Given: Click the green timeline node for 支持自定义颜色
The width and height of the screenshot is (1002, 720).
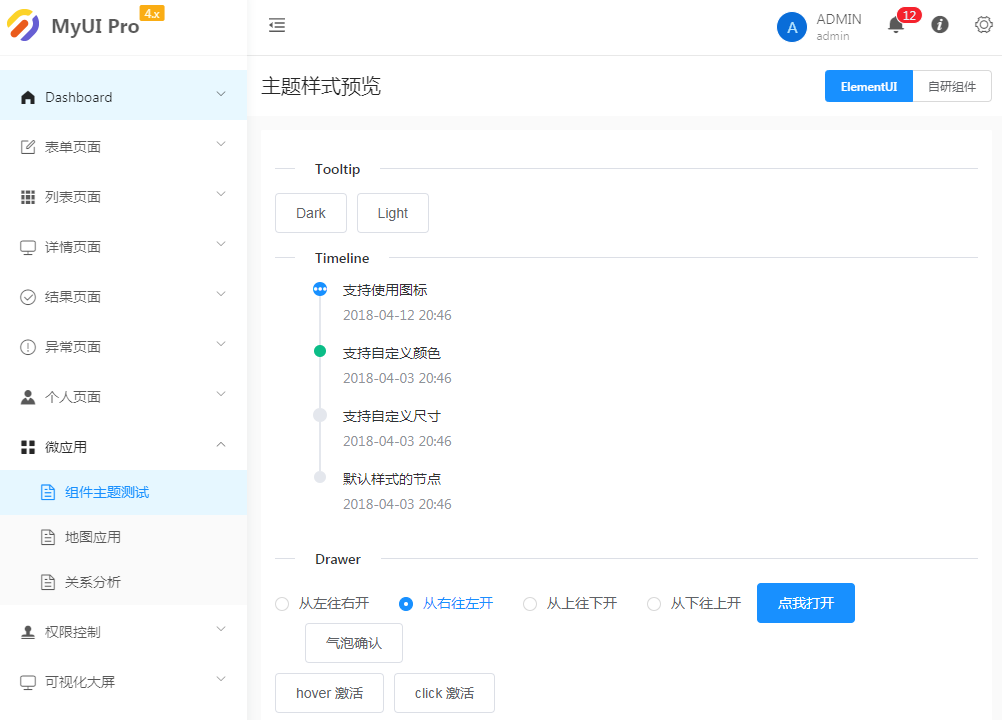Looking at the screenshot, I should (320, 351).
